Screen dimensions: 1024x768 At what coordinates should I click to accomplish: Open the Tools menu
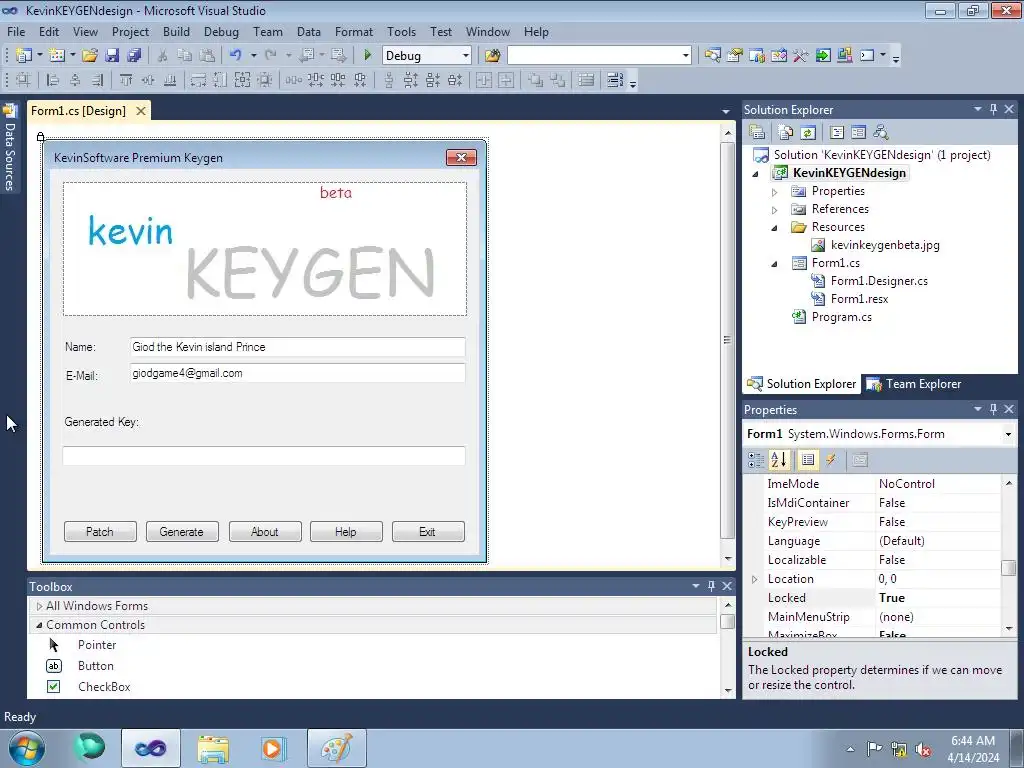point(401,31)
